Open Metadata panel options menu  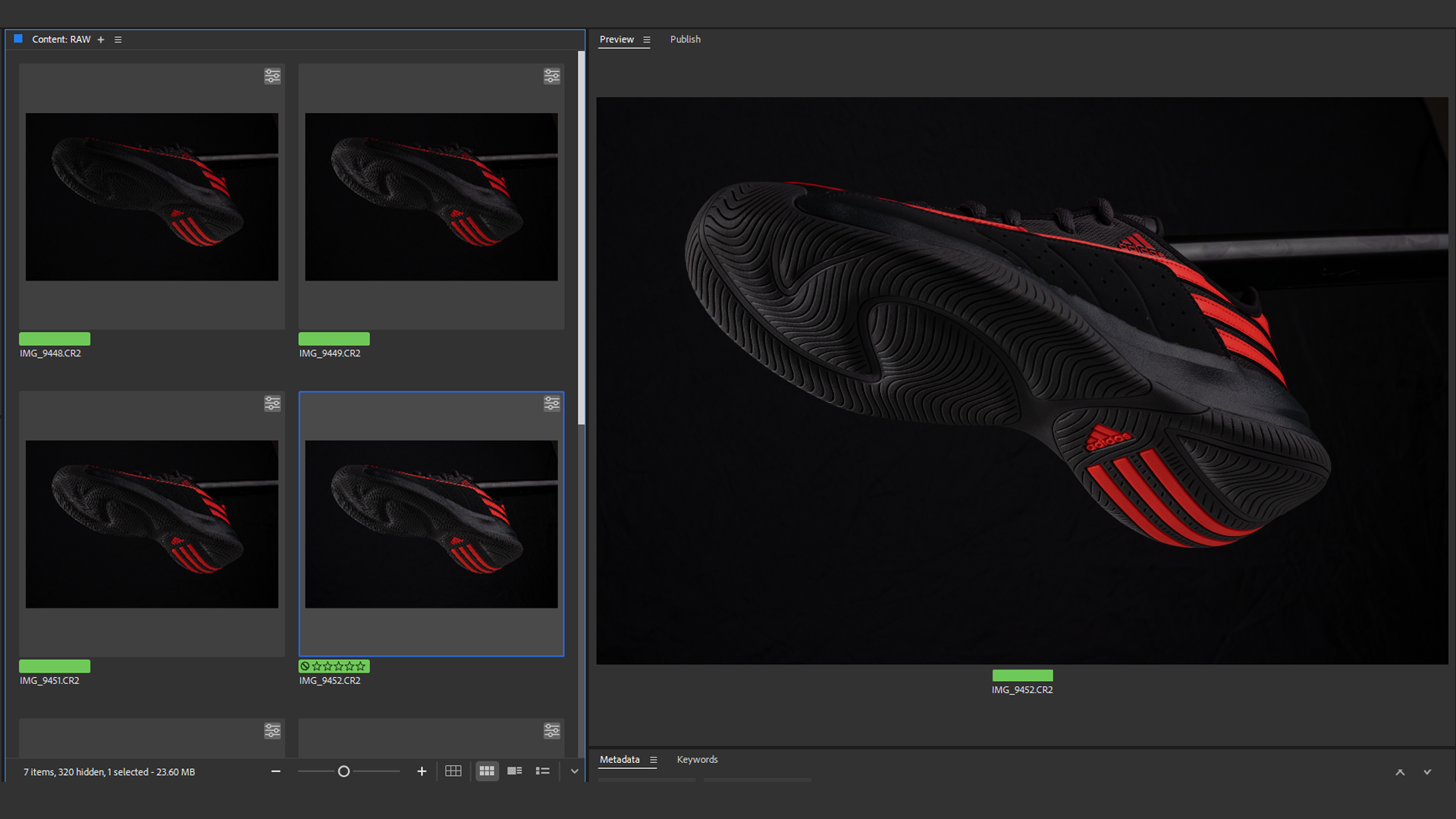pos(653,760)
